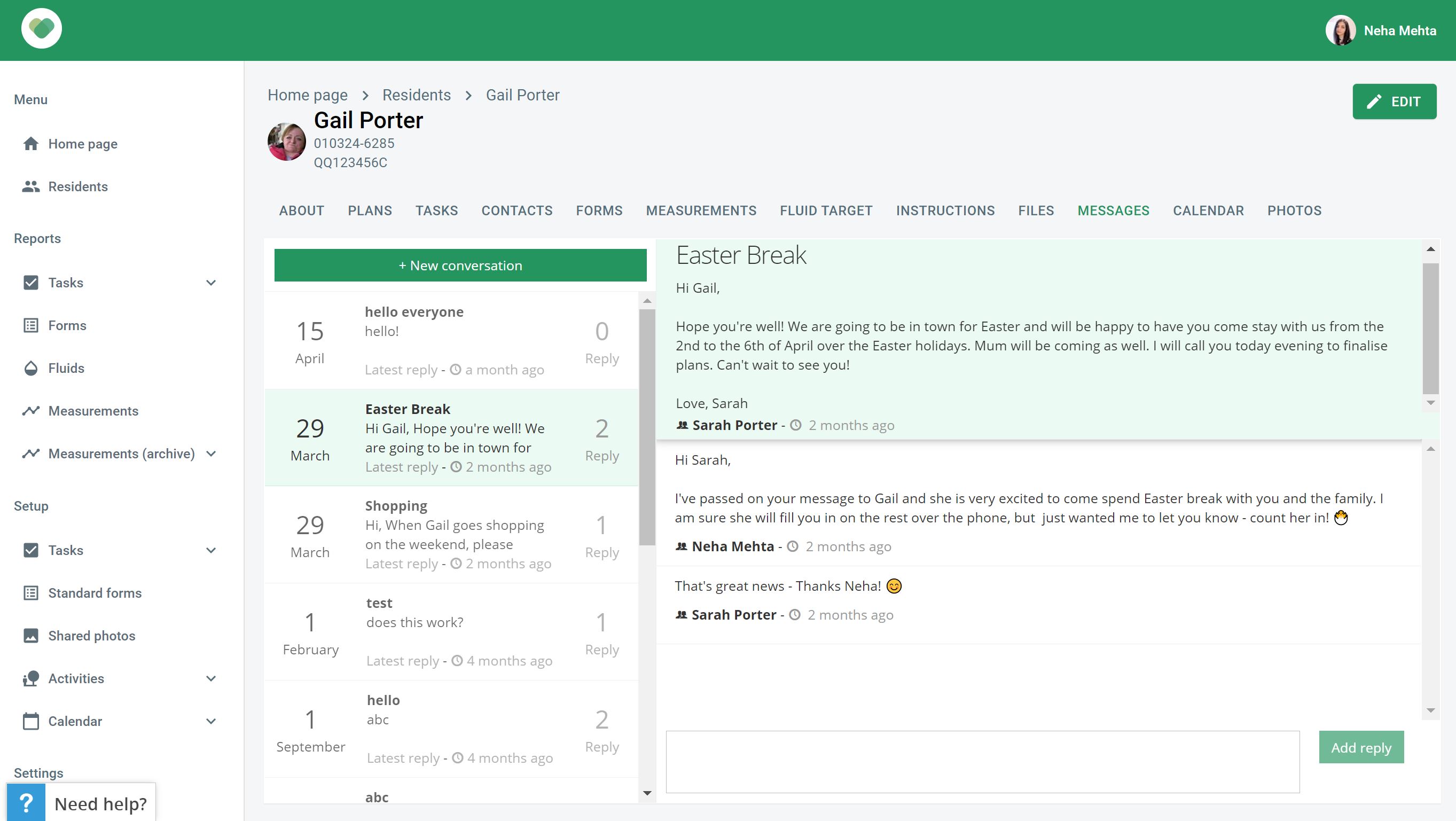Click breadcrumb chevron after Home page

pyautogui.click(x=365, y=96)
